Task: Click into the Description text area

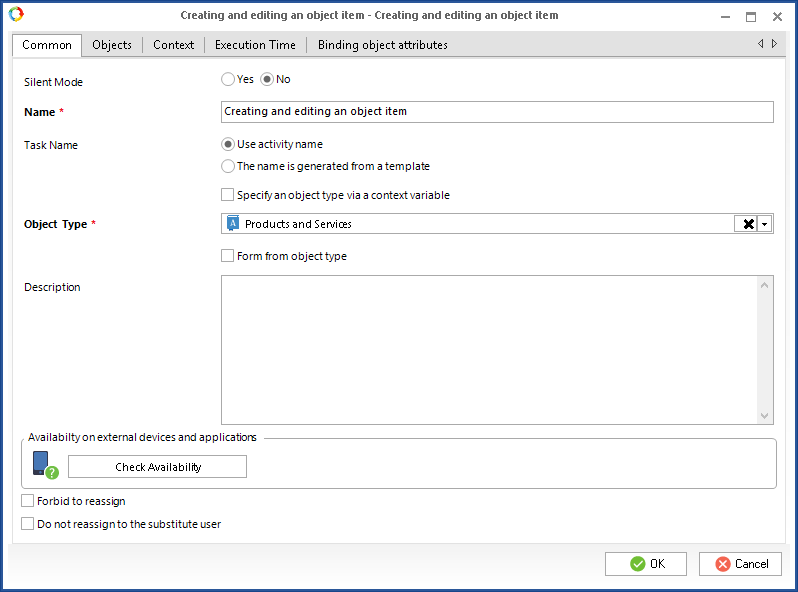Action: 490,349
